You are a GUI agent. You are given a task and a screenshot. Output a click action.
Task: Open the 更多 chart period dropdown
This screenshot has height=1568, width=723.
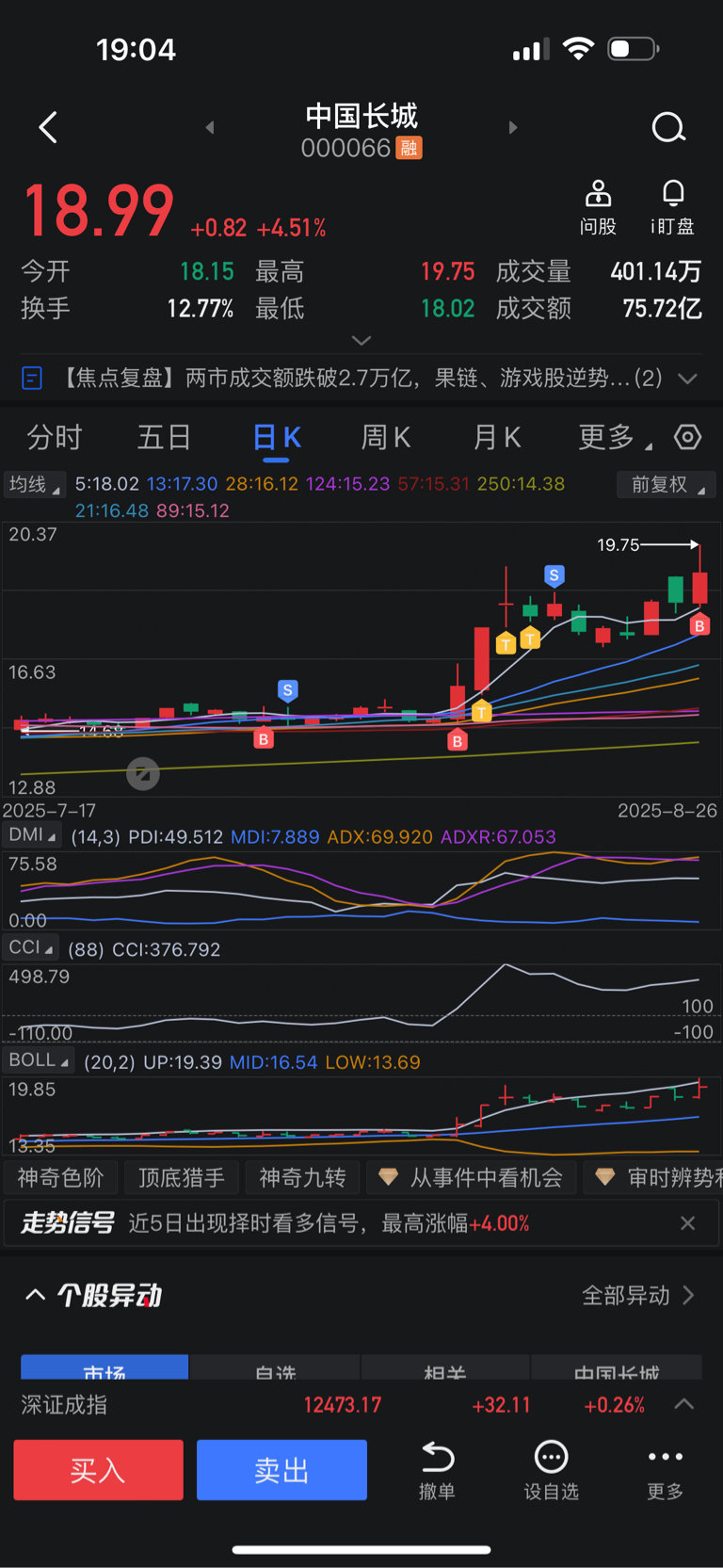pyautogui.click(x=614, y=437)
